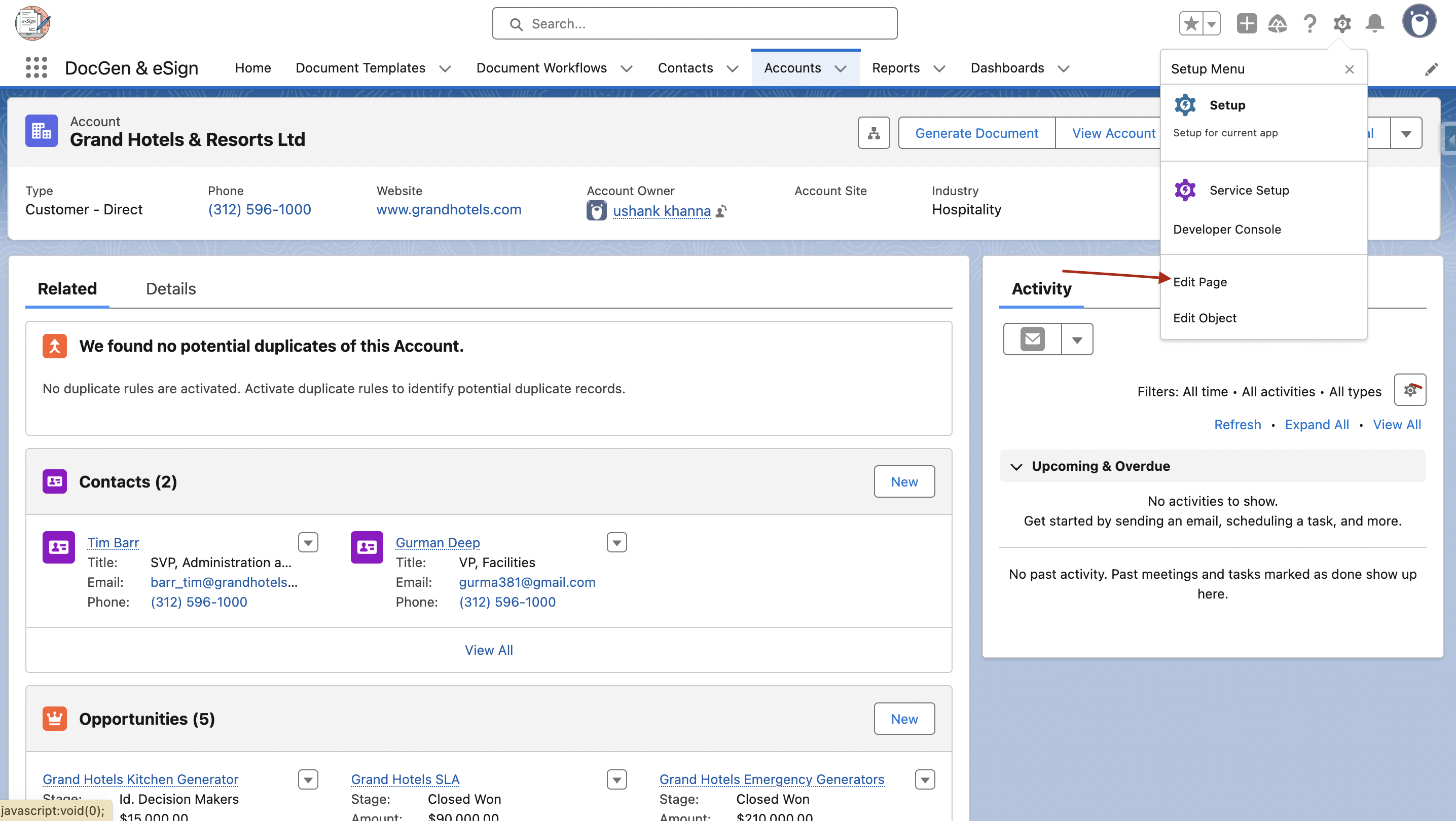Expand the Dashboards nav chevron
Viewport: 1456px width, 821px height.
click(1063, 68)
